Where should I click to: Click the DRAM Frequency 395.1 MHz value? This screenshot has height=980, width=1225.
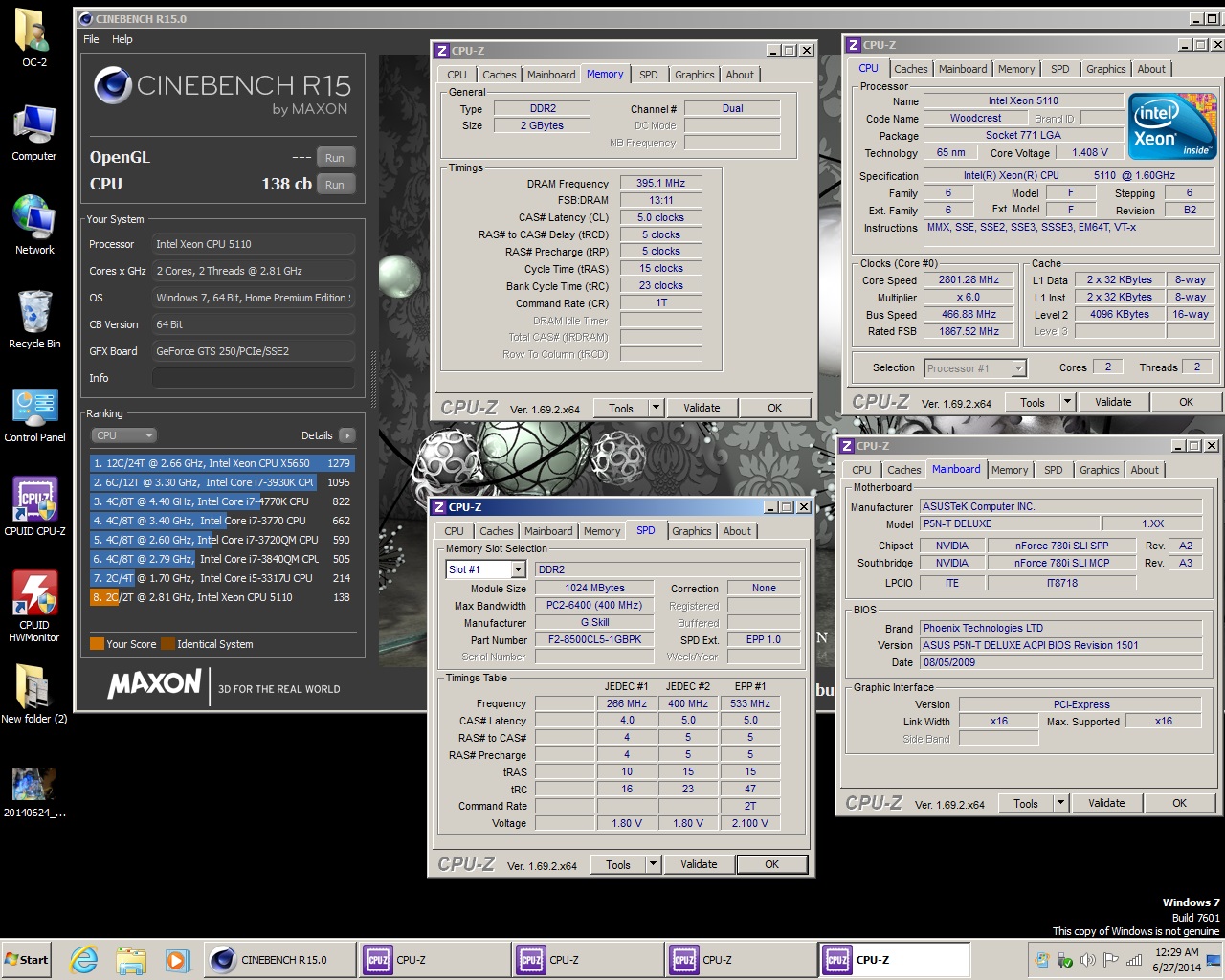tap(660, 183)
